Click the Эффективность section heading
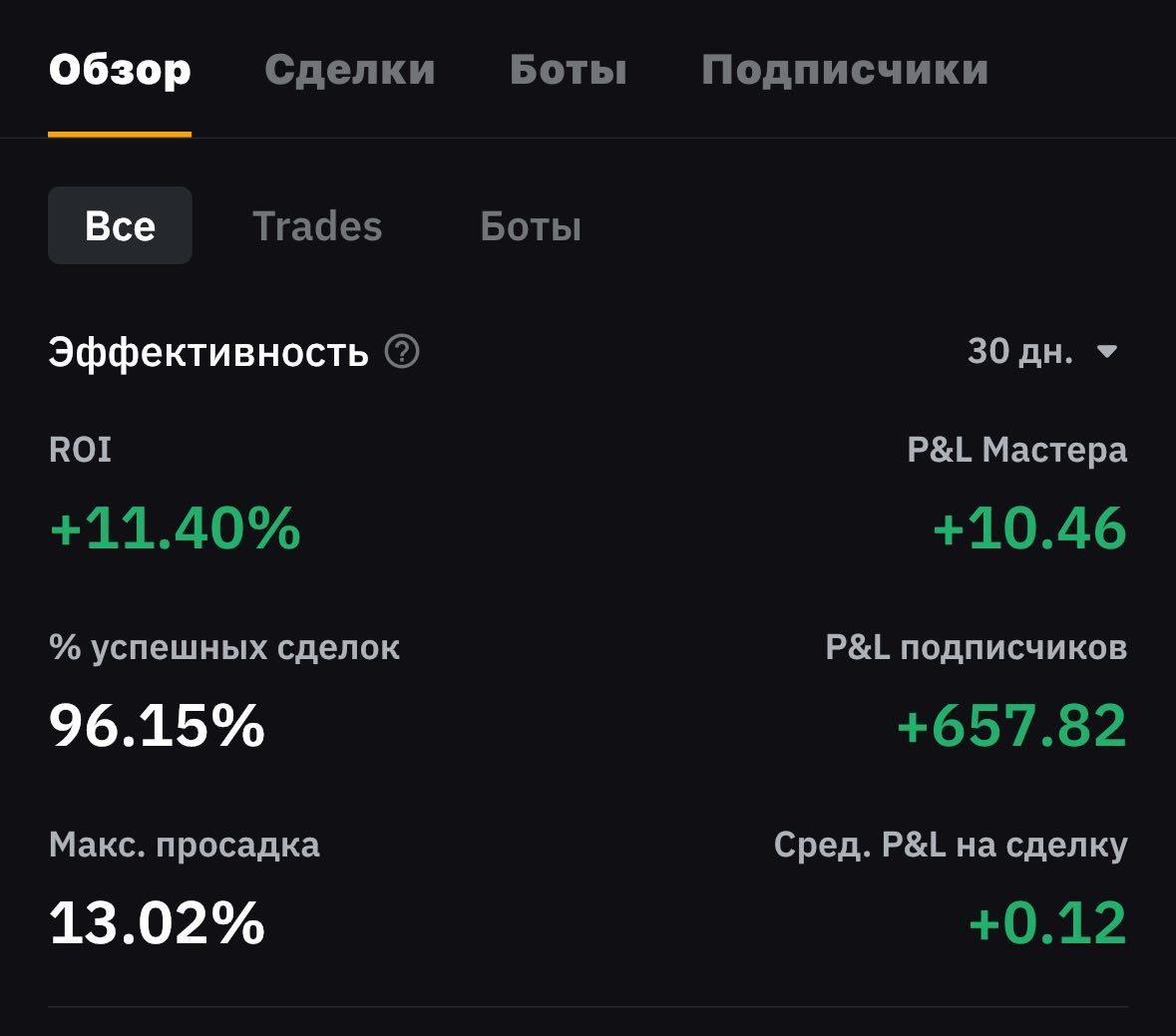This screenshot has height=1036, width=1176. pos(208,353)
